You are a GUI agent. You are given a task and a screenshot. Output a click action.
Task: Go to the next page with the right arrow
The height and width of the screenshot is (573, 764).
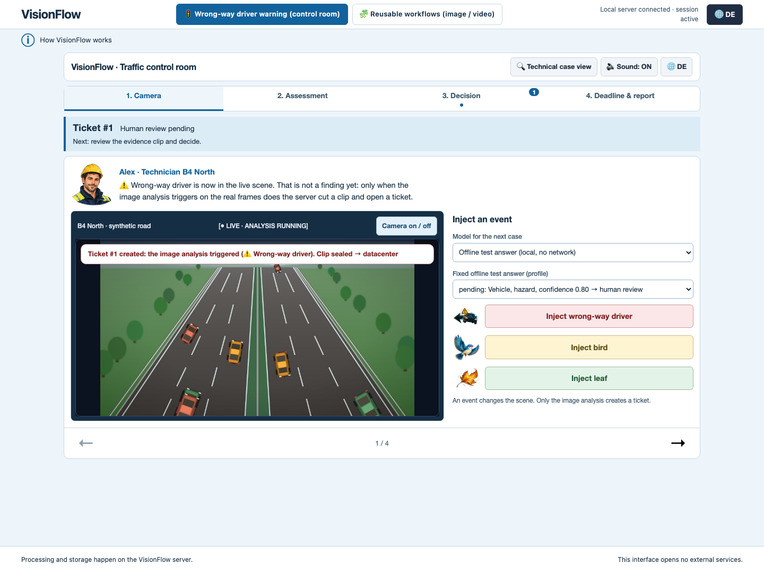[678, 443]
